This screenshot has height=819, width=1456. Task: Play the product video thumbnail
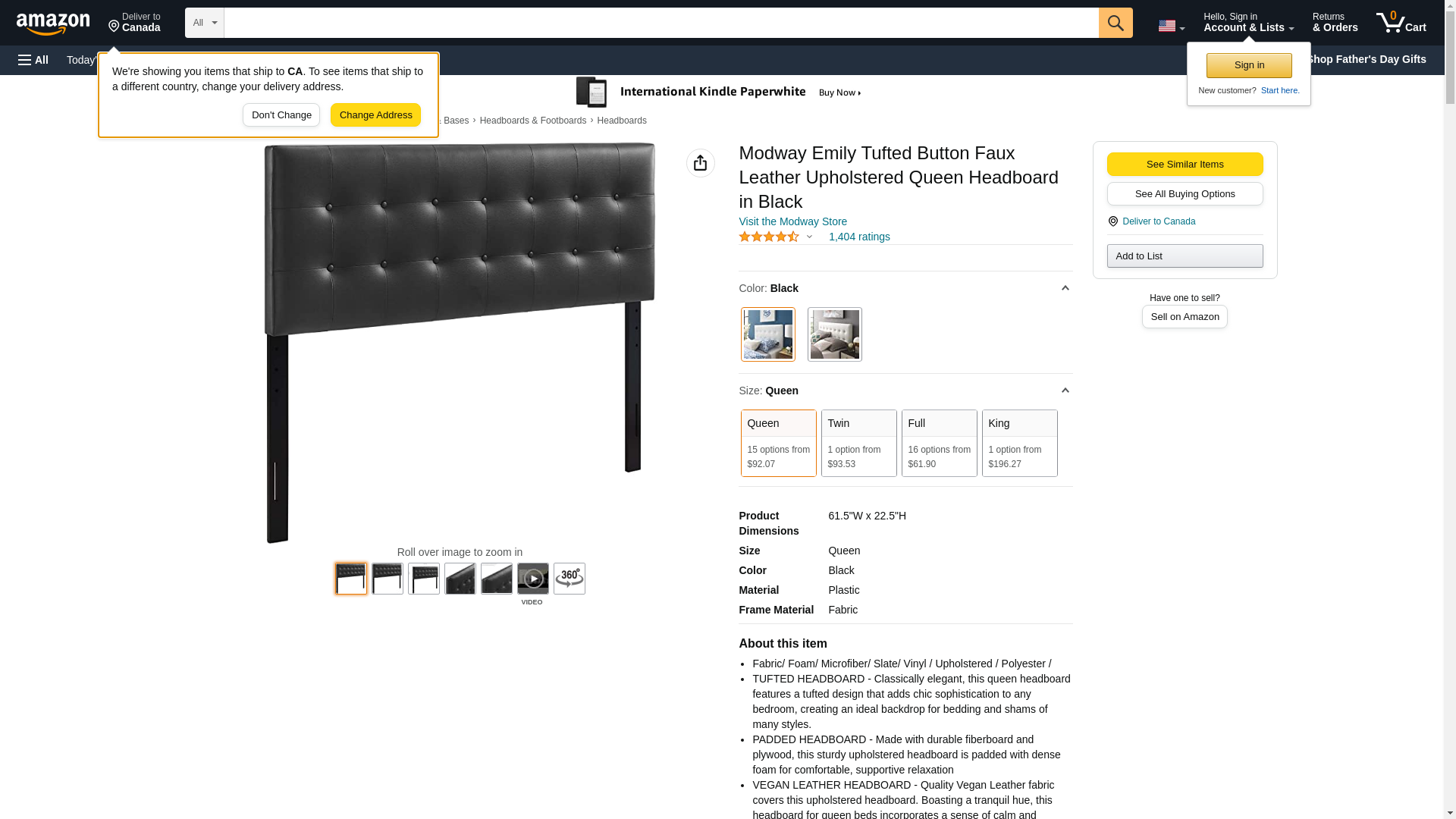tap(532, 579)
